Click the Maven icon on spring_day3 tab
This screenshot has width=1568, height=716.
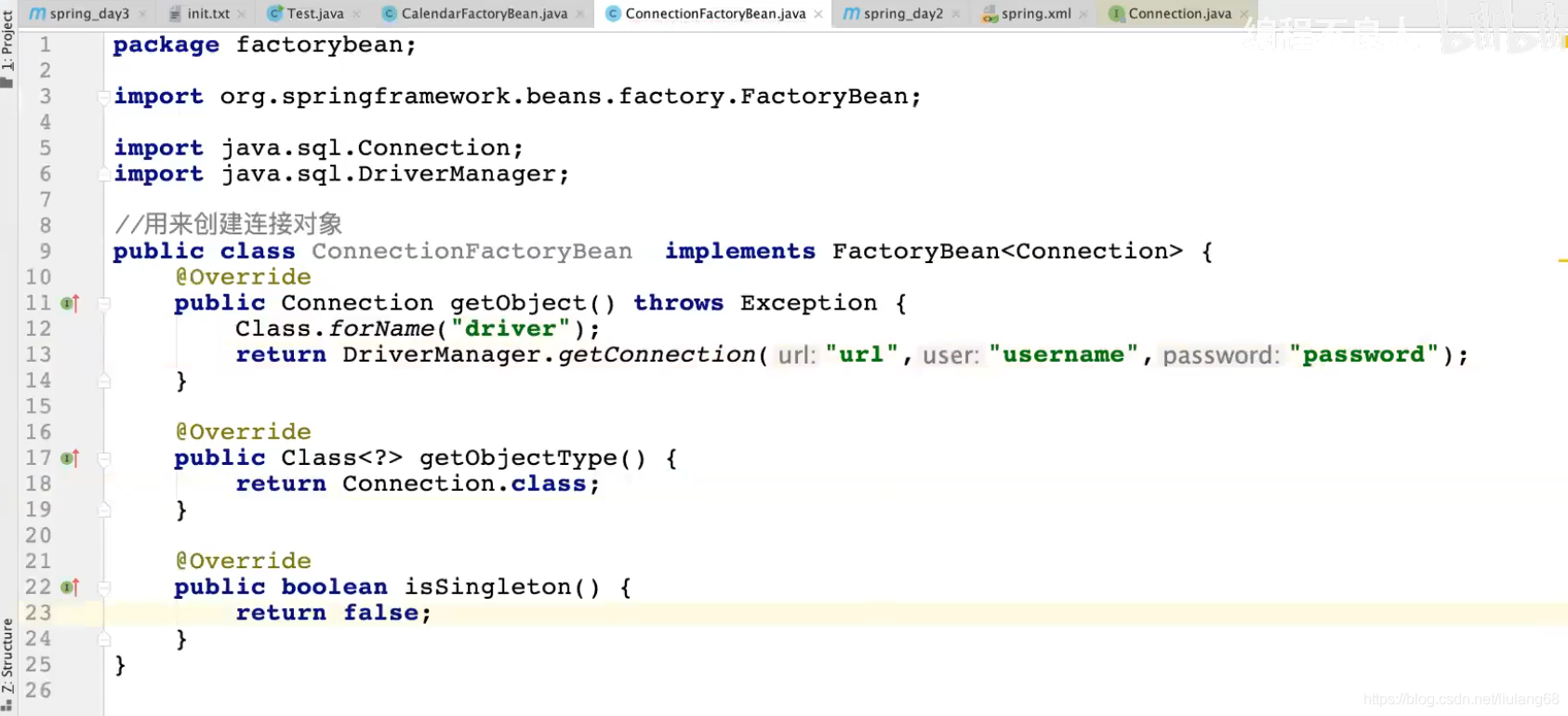37,14
